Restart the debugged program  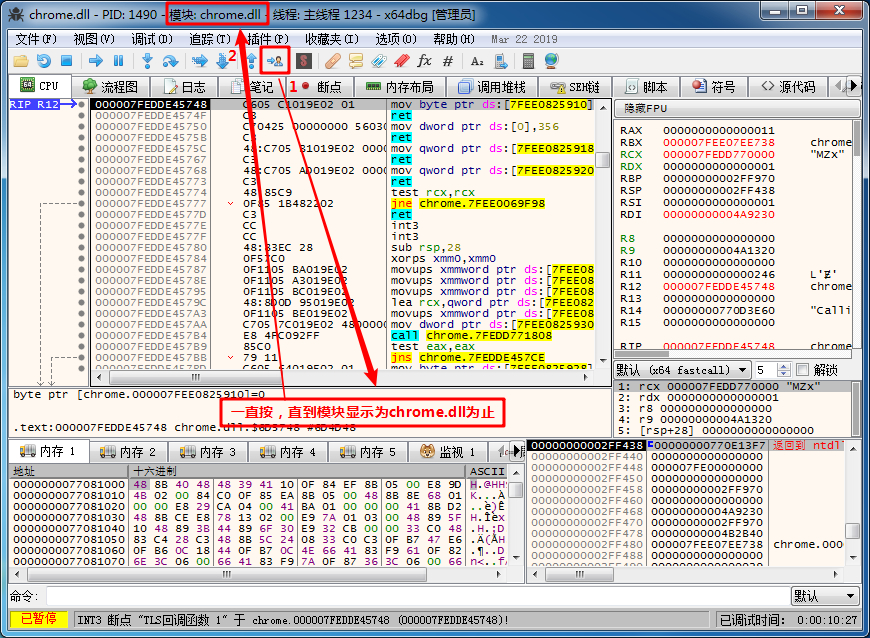tap(44, 61)
